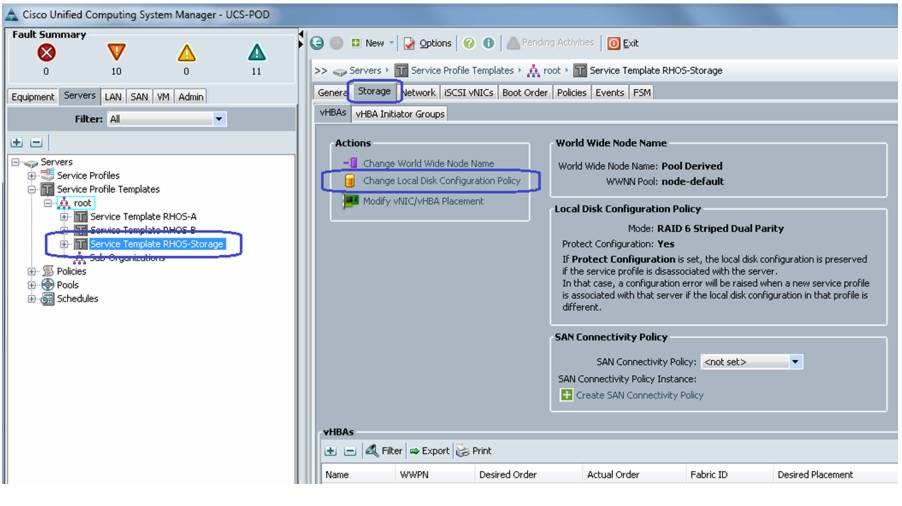Click the Policies tree item

(71, 271)
